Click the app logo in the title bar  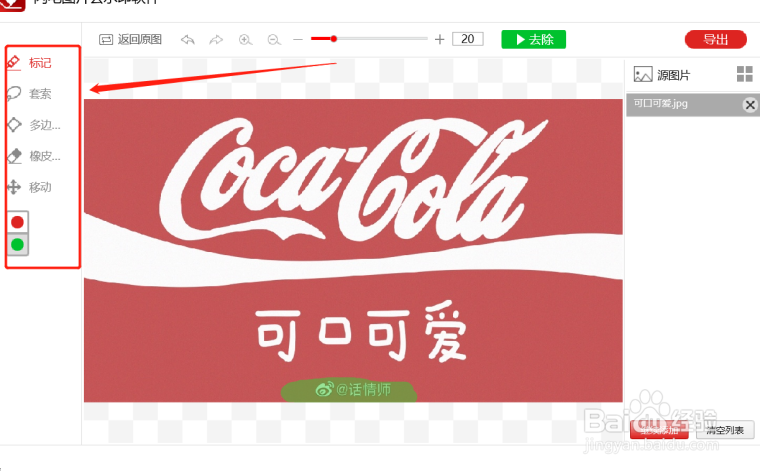tap(12, 4)
